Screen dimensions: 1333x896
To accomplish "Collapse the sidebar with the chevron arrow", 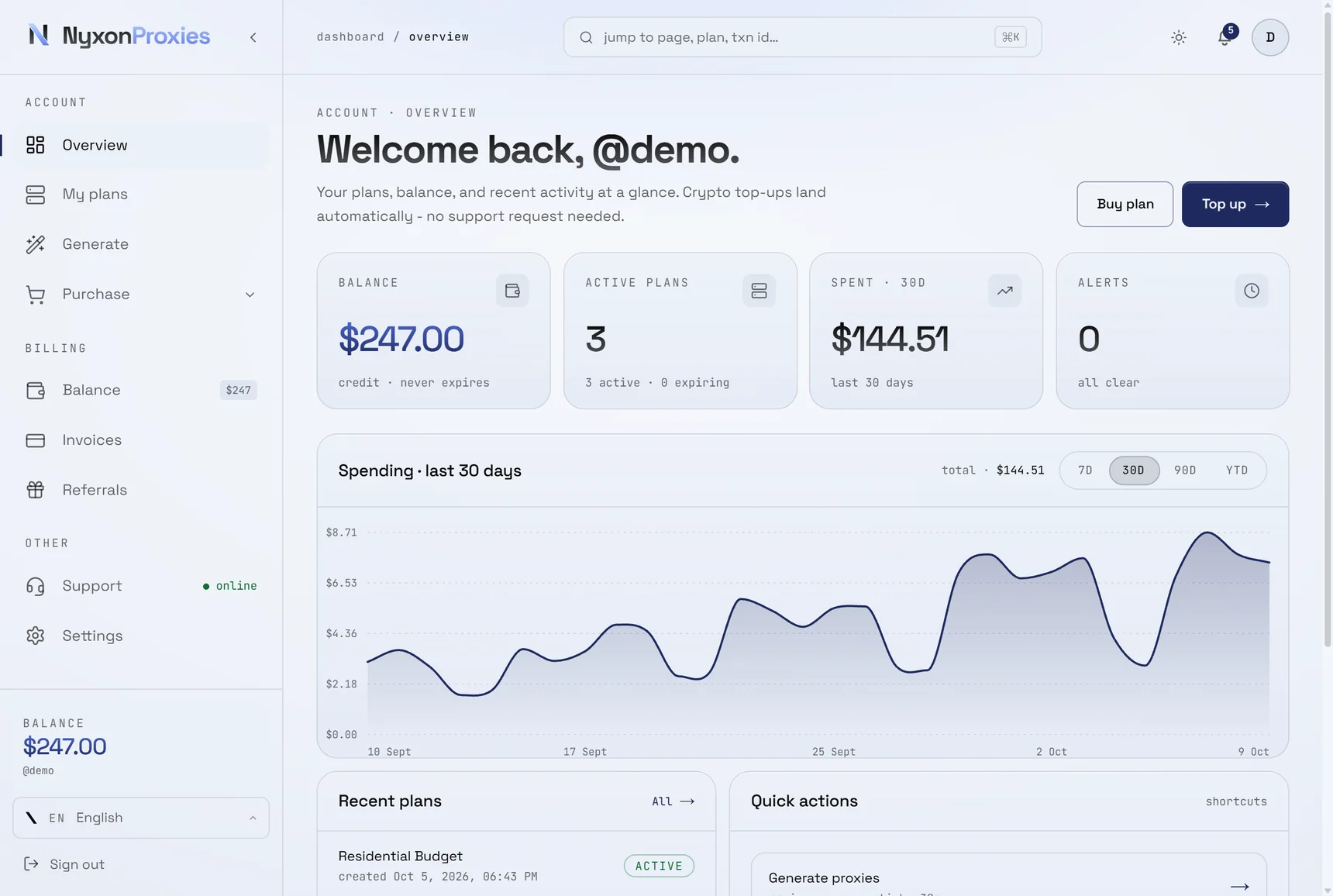I will pos(253,37).
